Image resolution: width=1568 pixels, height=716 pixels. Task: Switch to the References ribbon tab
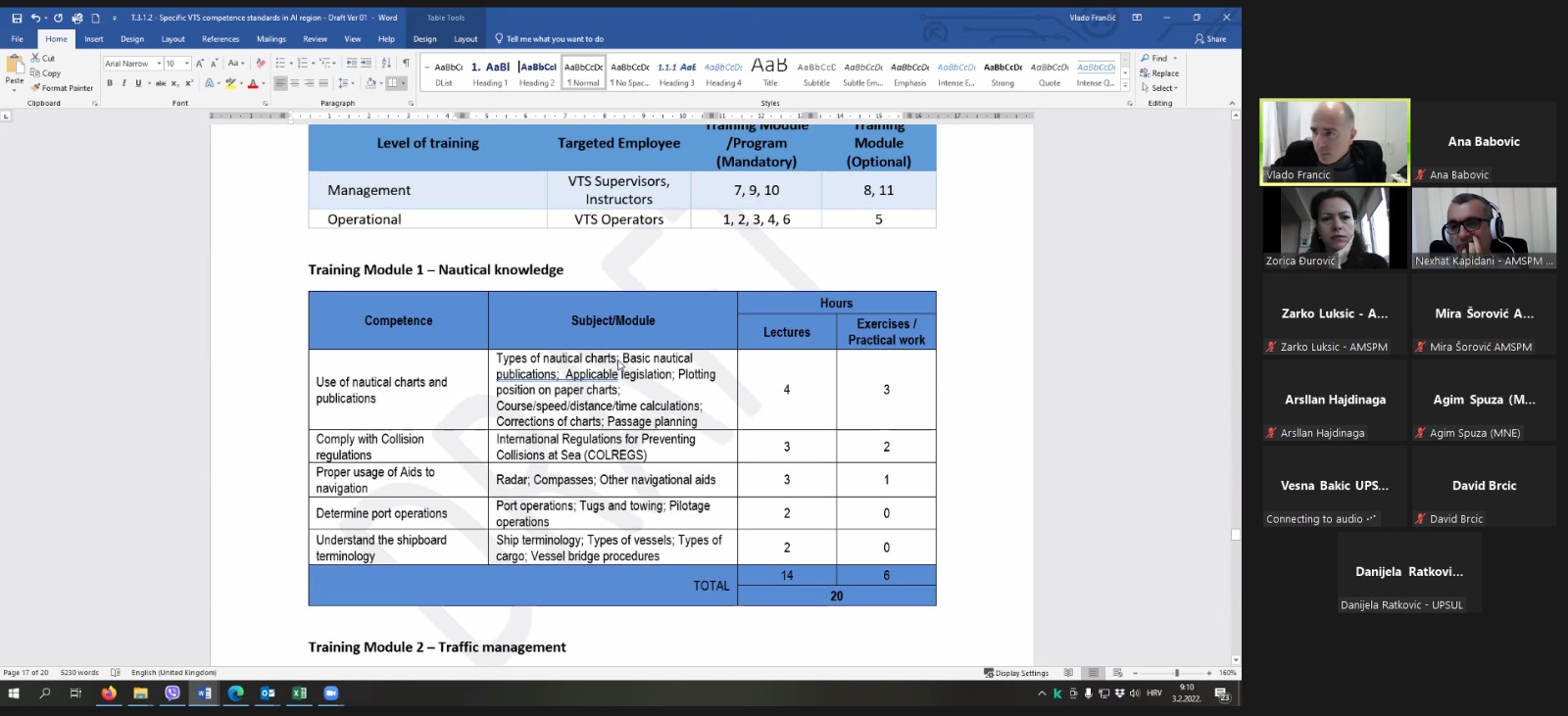click(220, 39)
